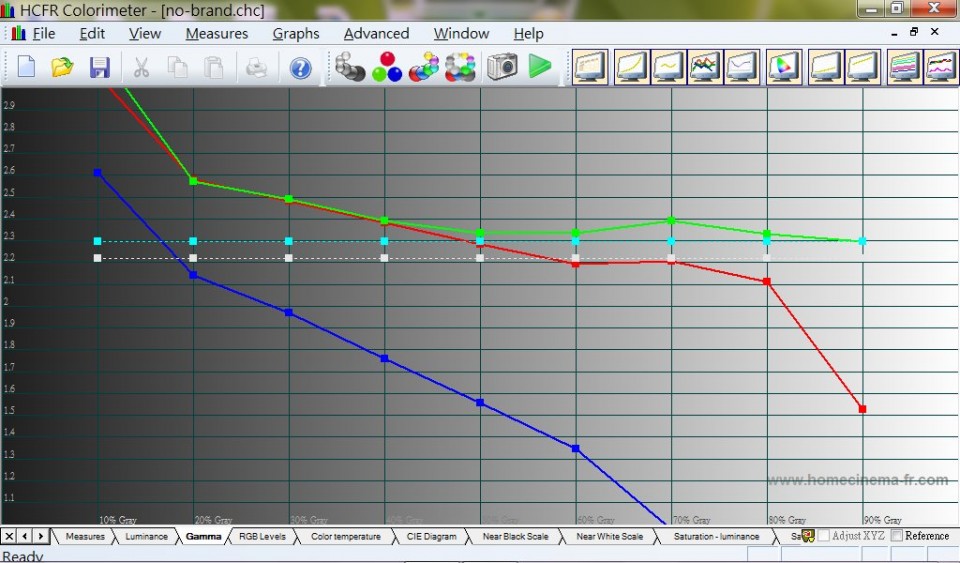Image resolution: width=960 pixels, height=563 pixels.
Task: Switch to the Near Black Scale tab
Action: click(516, 537)
